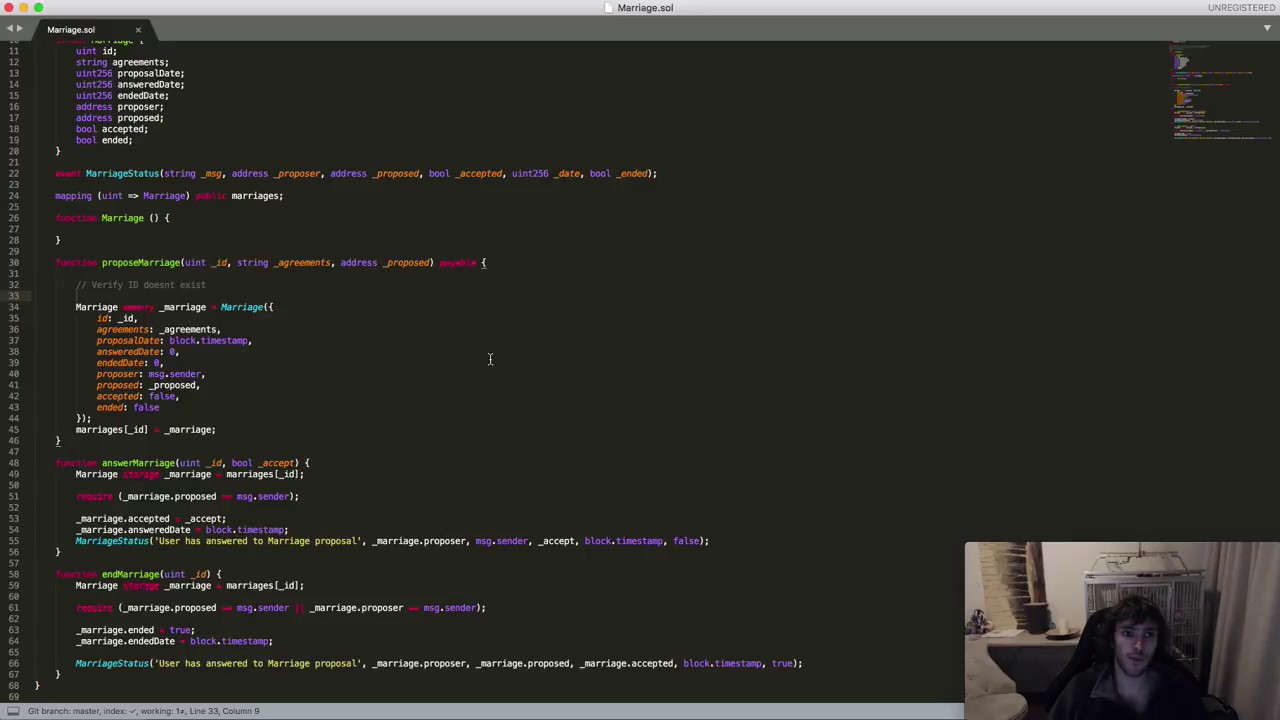Screen dimensions: 1280x720
Task: Click the green zoom window button
Action: click(39, 8)
